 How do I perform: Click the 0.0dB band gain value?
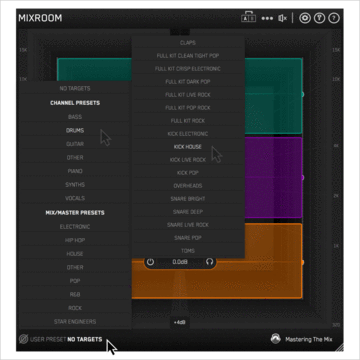pos(180,262)
